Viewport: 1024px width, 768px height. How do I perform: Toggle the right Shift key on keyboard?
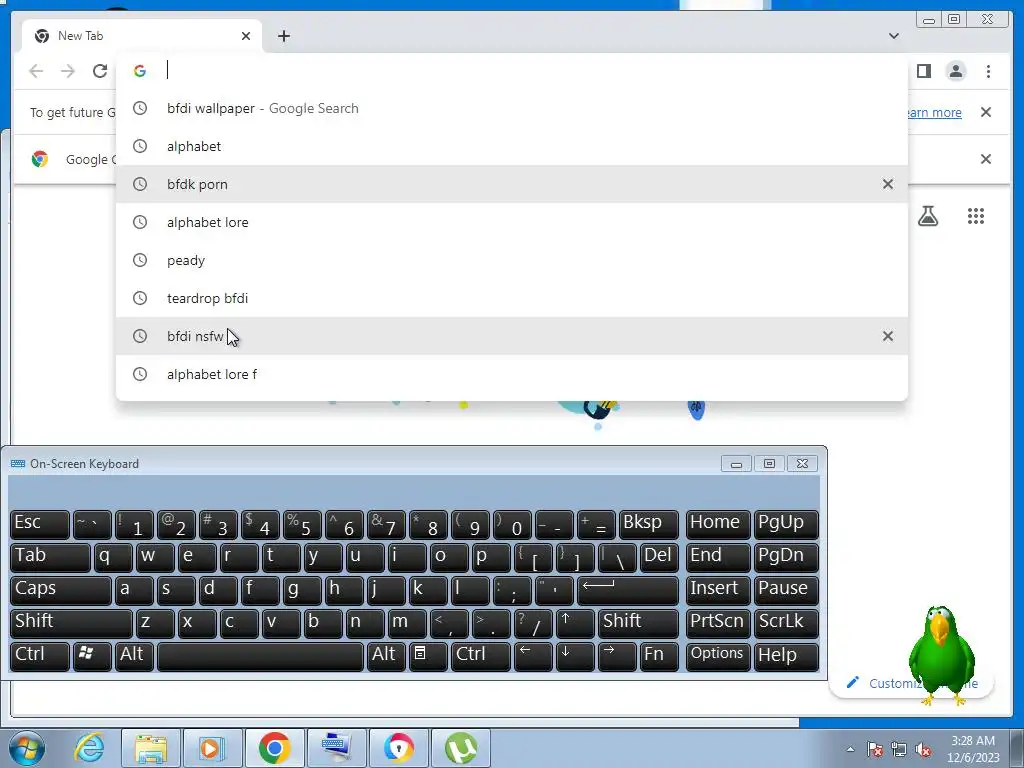(638, 623)
